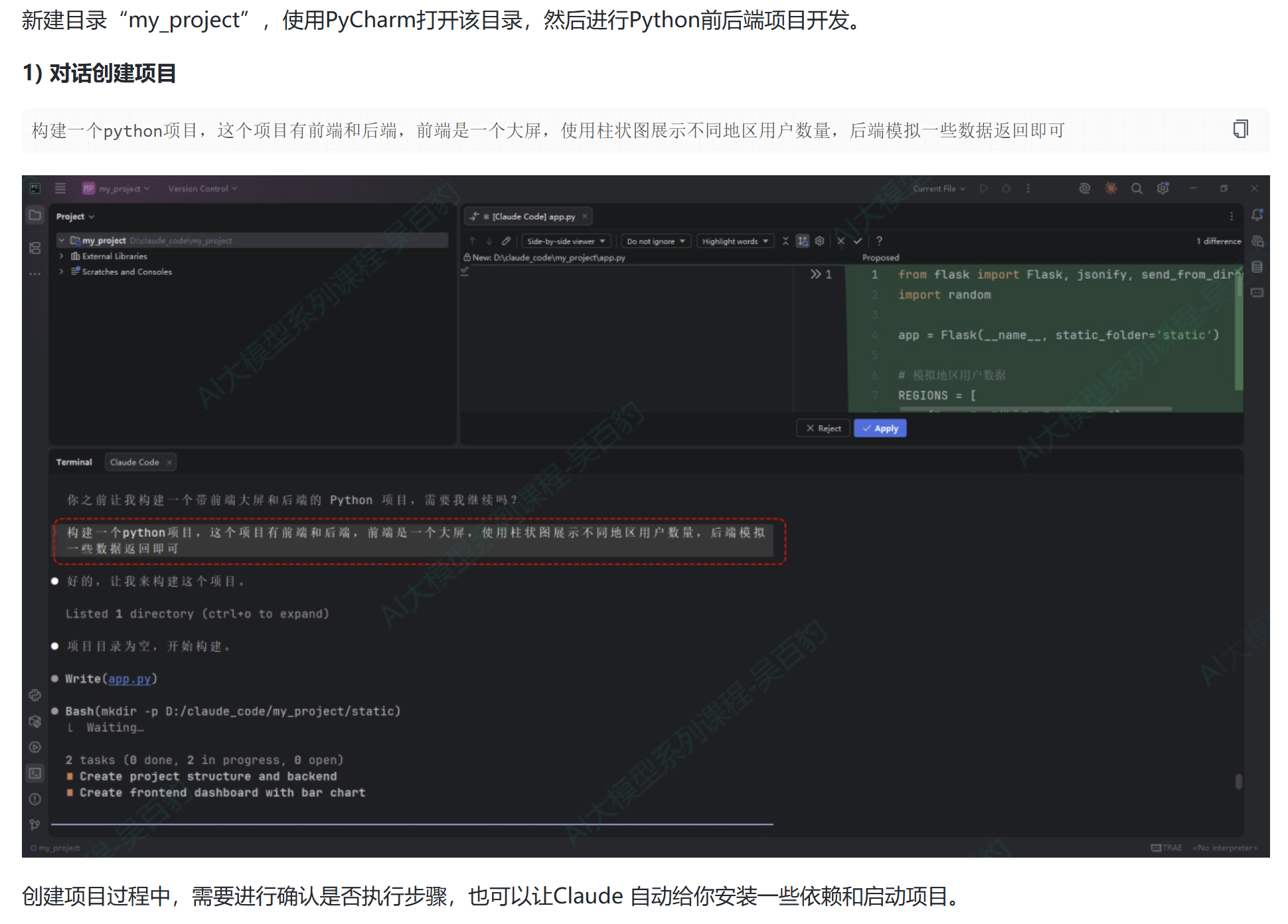Image resolution: width=1288 pixels, height=924 pixels.
Task: Open more run actions menu dots
Action: coord(1028,189)
